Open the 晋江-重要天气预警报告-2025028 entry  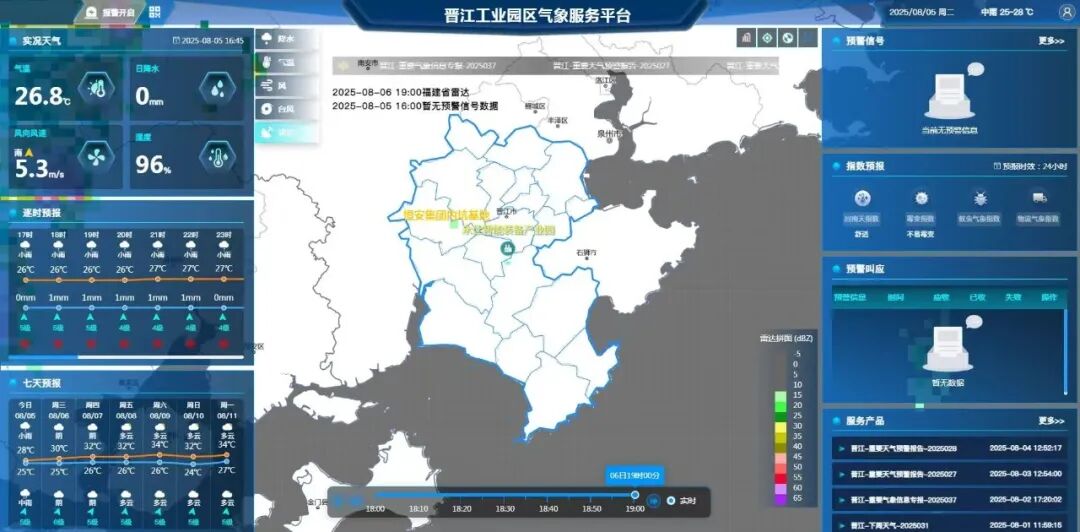tap(903, 449)
